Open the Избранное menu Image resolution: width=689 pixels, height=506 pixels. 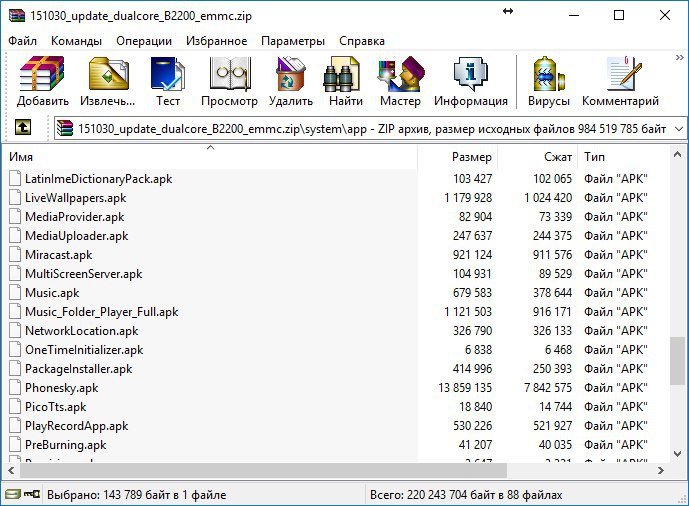coord(216,41)
